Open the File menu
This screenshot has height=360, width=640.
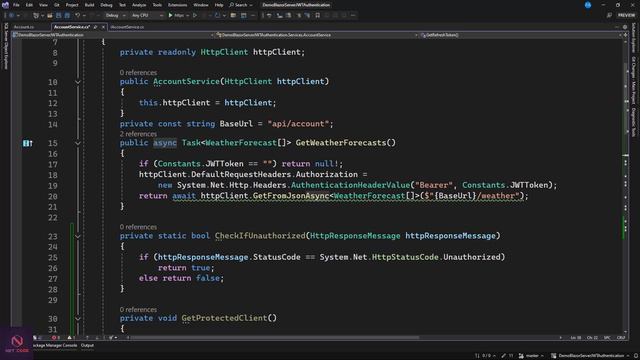[x=16, y=5]
